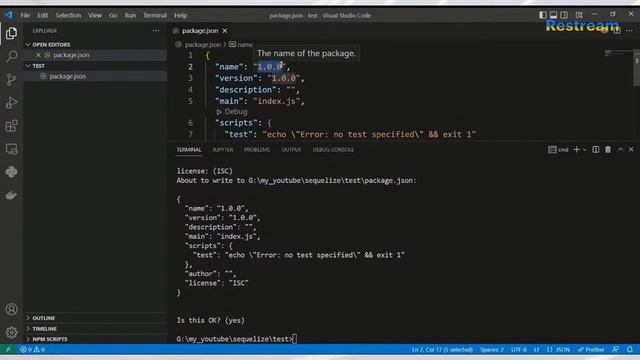The image size is (640, 360).
Task: Open the Help menu
Action: tap(180, 15)
